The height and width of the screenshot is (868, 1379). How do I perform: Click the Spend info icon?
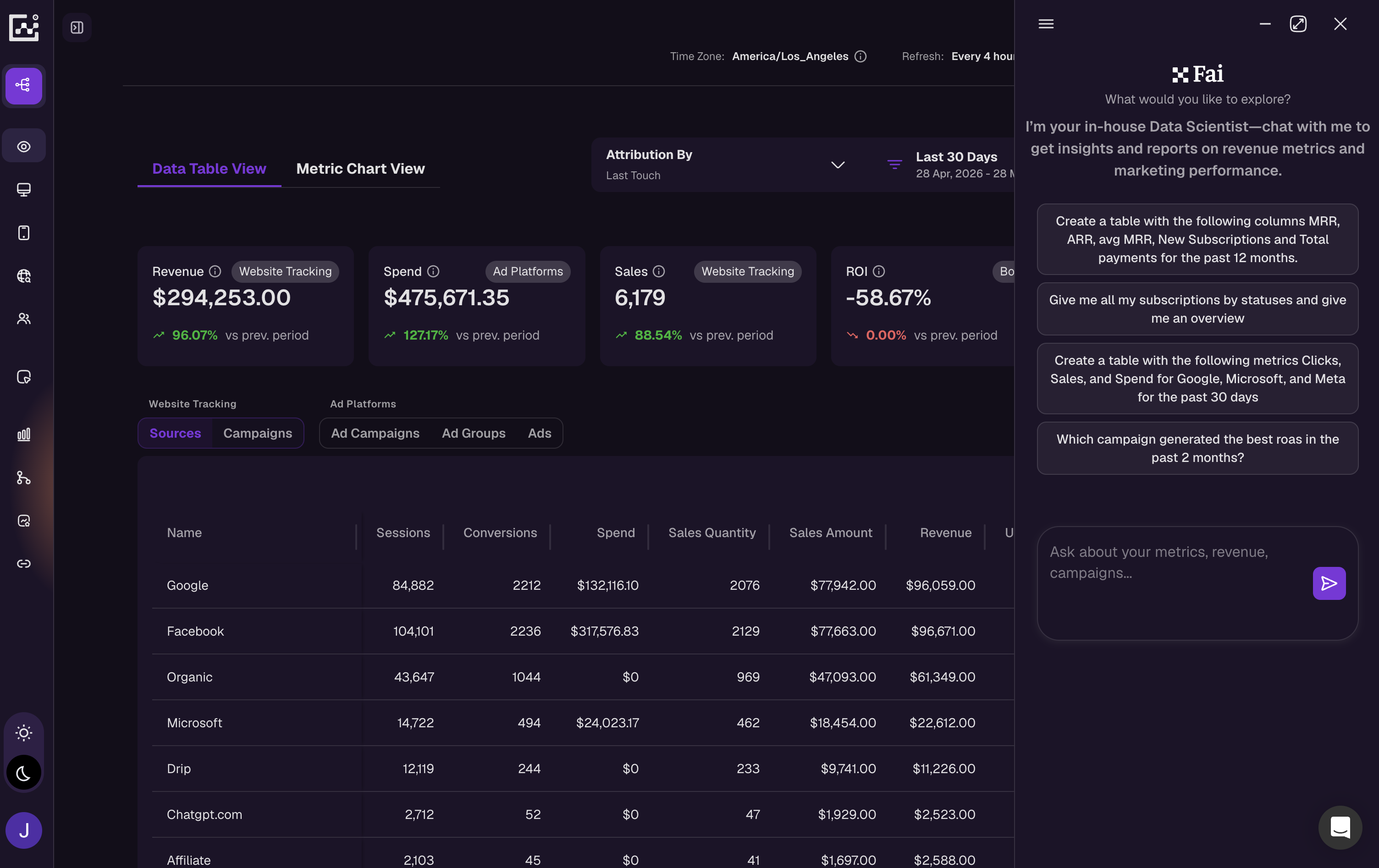click(x=433, y=271)
